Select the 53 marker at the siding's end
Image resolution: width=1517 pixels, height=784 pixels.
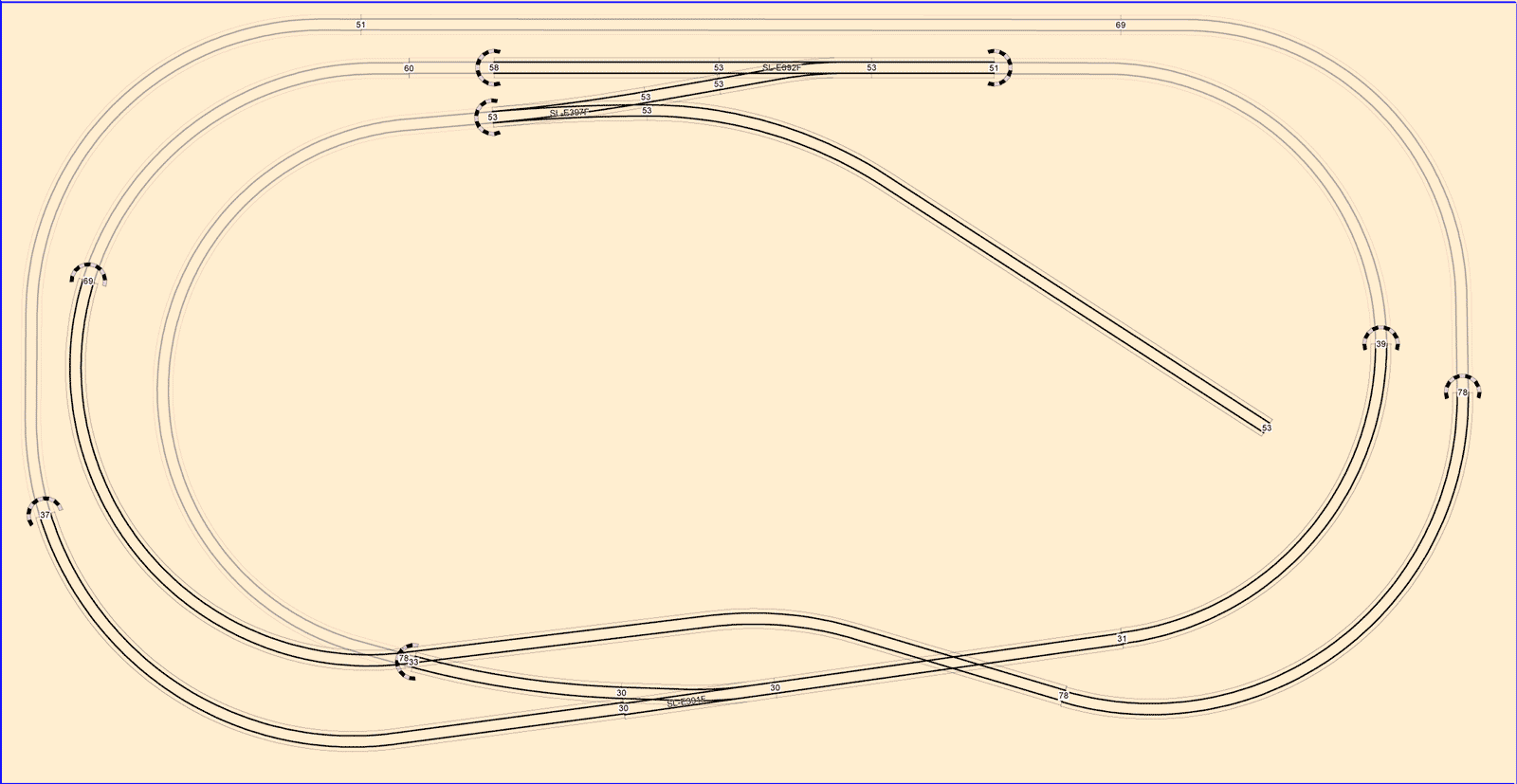point(1267,428)
